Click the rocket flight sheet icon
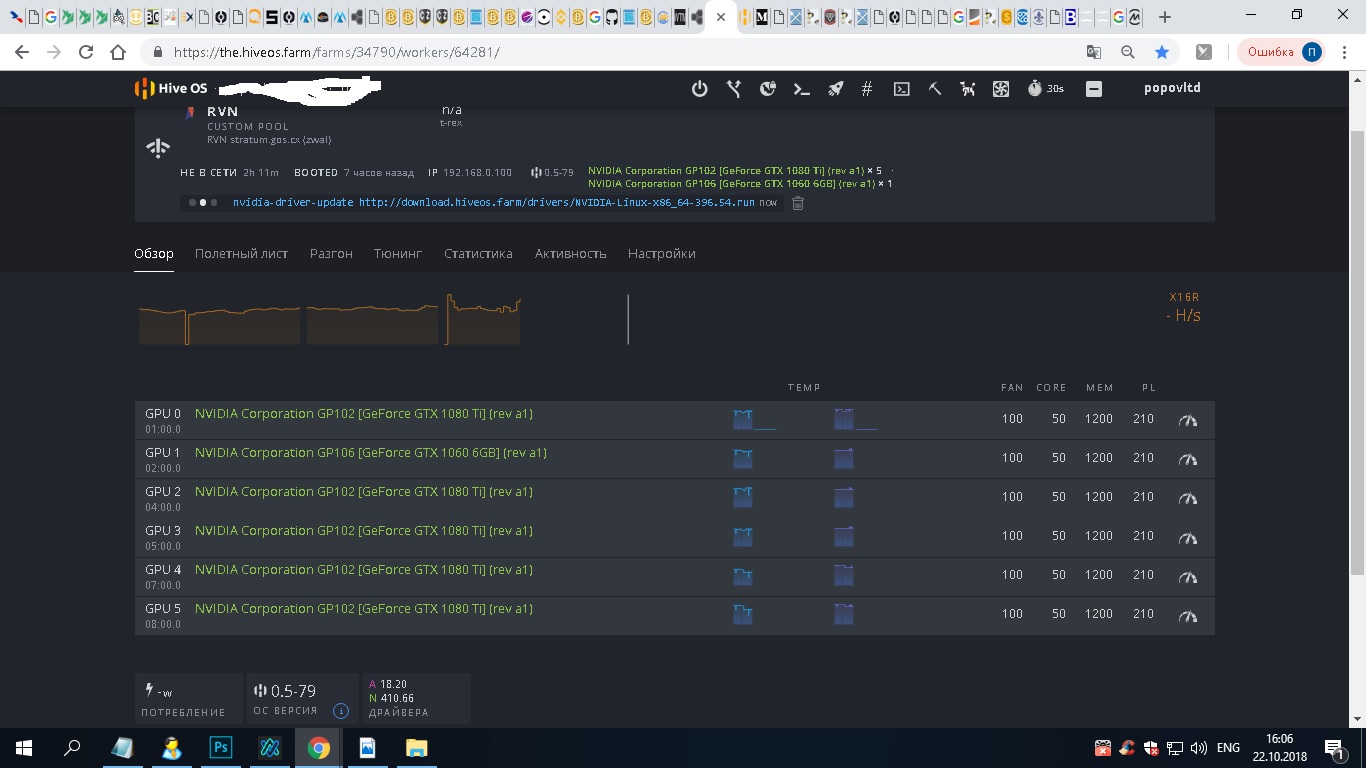The height and width of the screenshot is (768, 1366). pyautogui.click(x=835, y=89)
